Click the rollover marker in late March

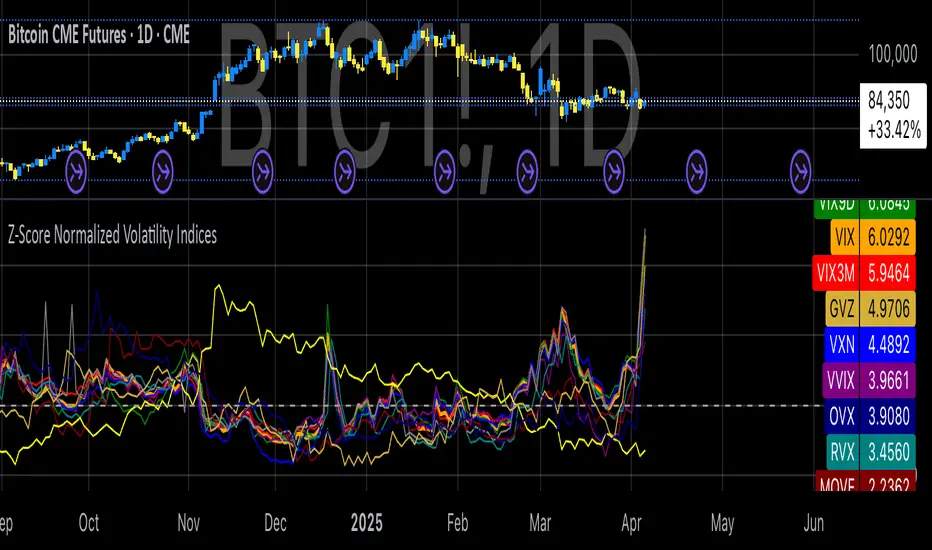tap(614, 172)
